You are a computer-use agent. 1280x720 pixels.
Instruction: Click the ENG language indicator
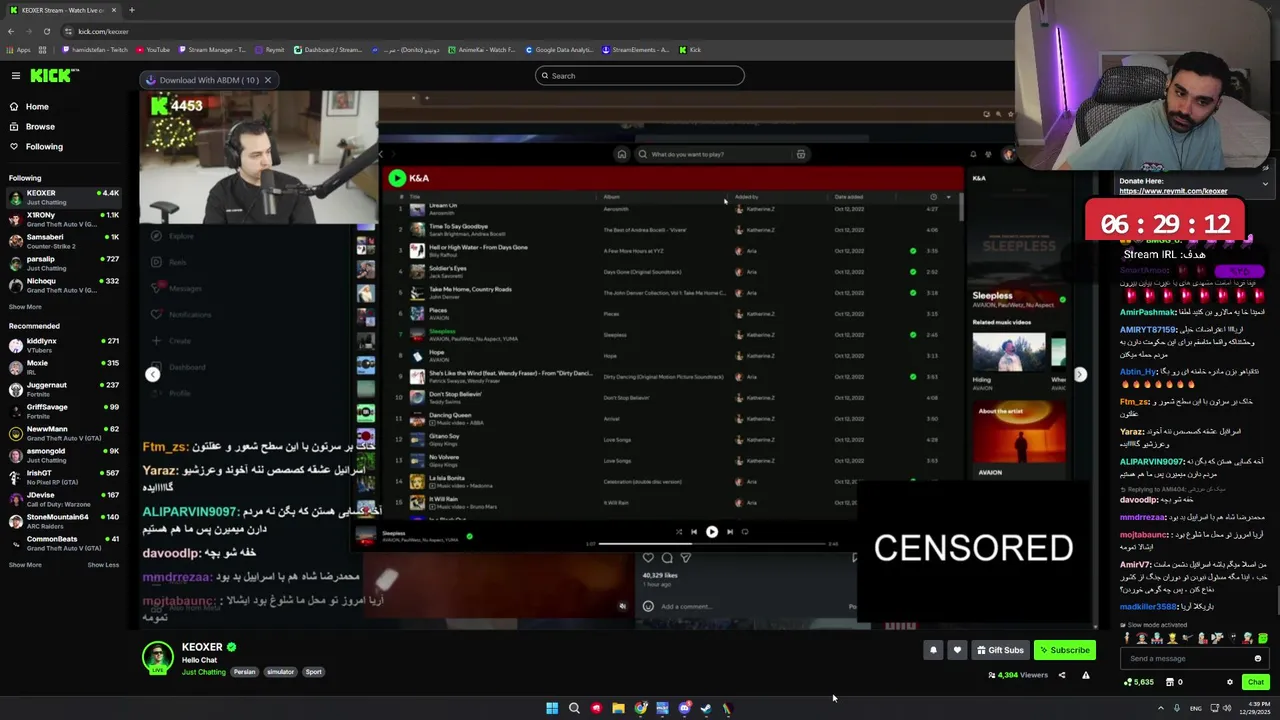tap(1195, 708)
